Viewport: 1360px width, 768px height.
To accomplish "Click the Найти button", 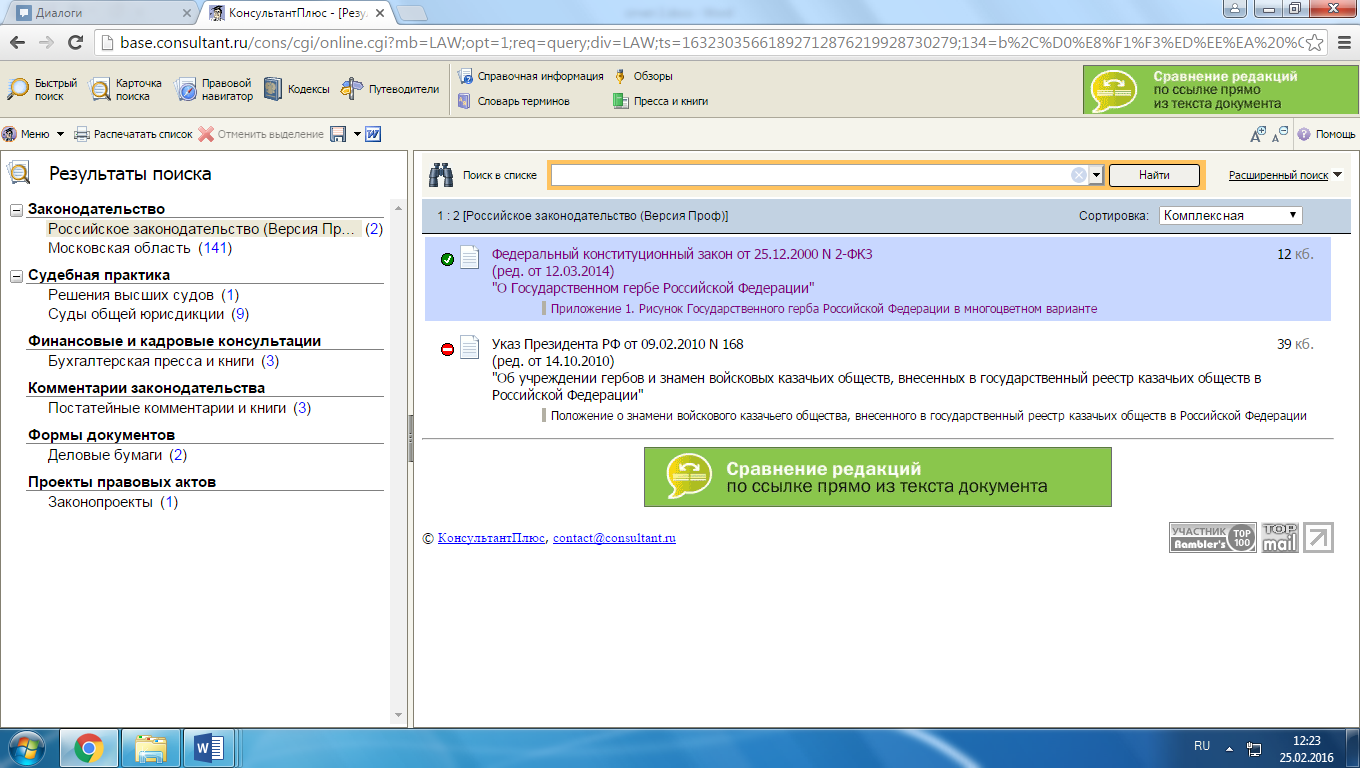I will pyautogui.click(x=1154, y=175).
